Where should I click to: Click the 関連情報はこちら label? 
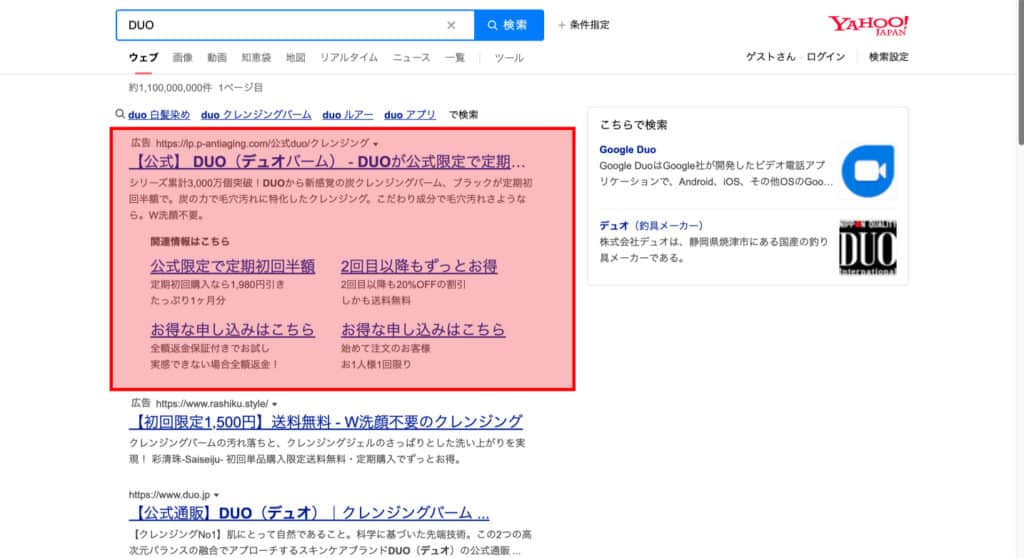[190, 241]
